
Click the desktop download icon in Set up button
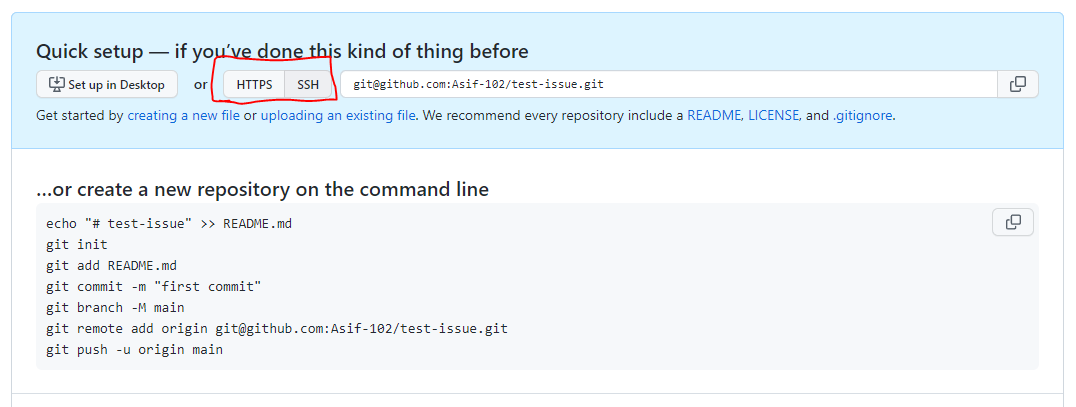[x=56, y=84]
